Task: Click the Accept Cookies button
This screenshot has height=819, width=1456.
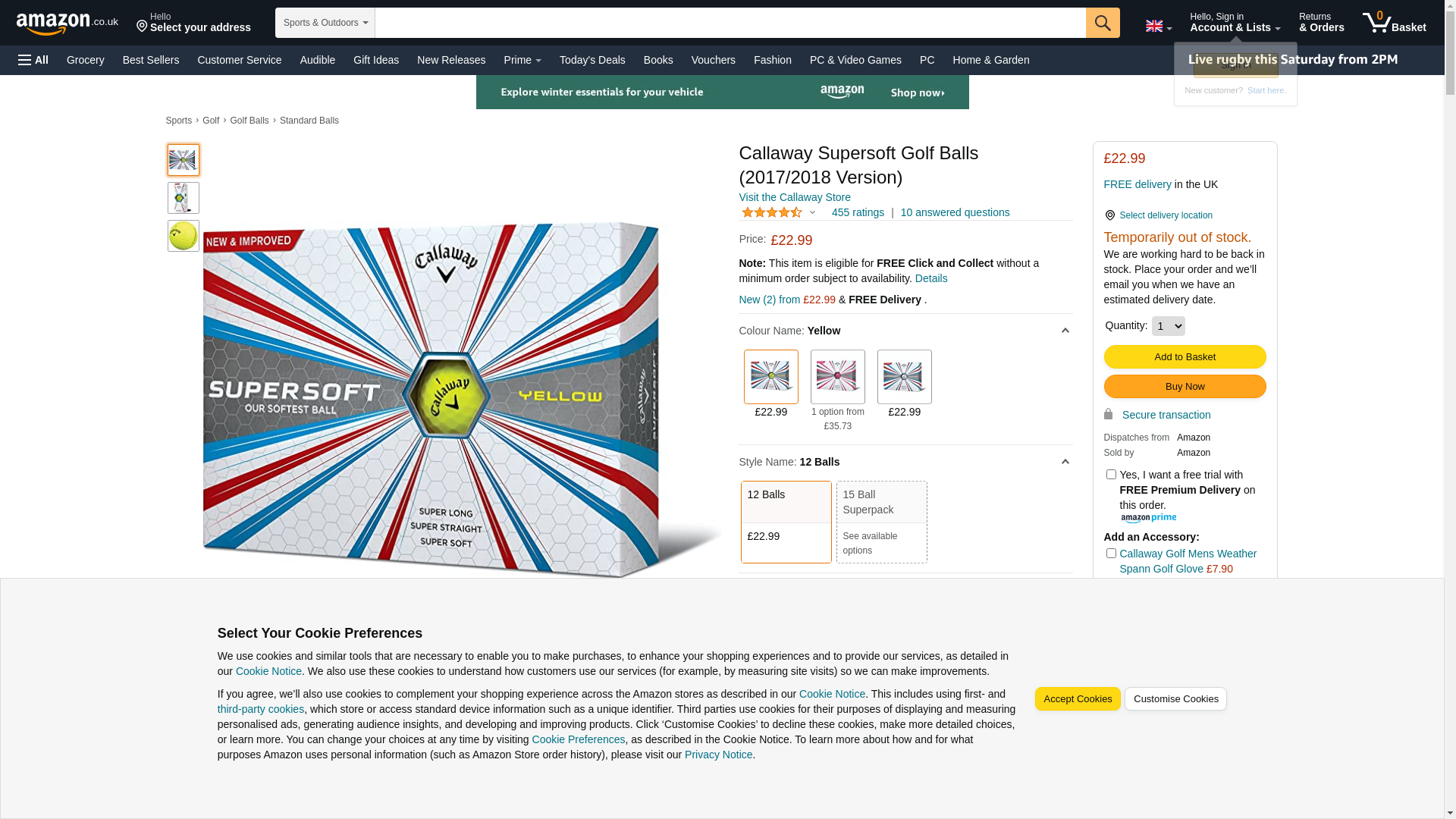Action: (x=1078, y=699)
